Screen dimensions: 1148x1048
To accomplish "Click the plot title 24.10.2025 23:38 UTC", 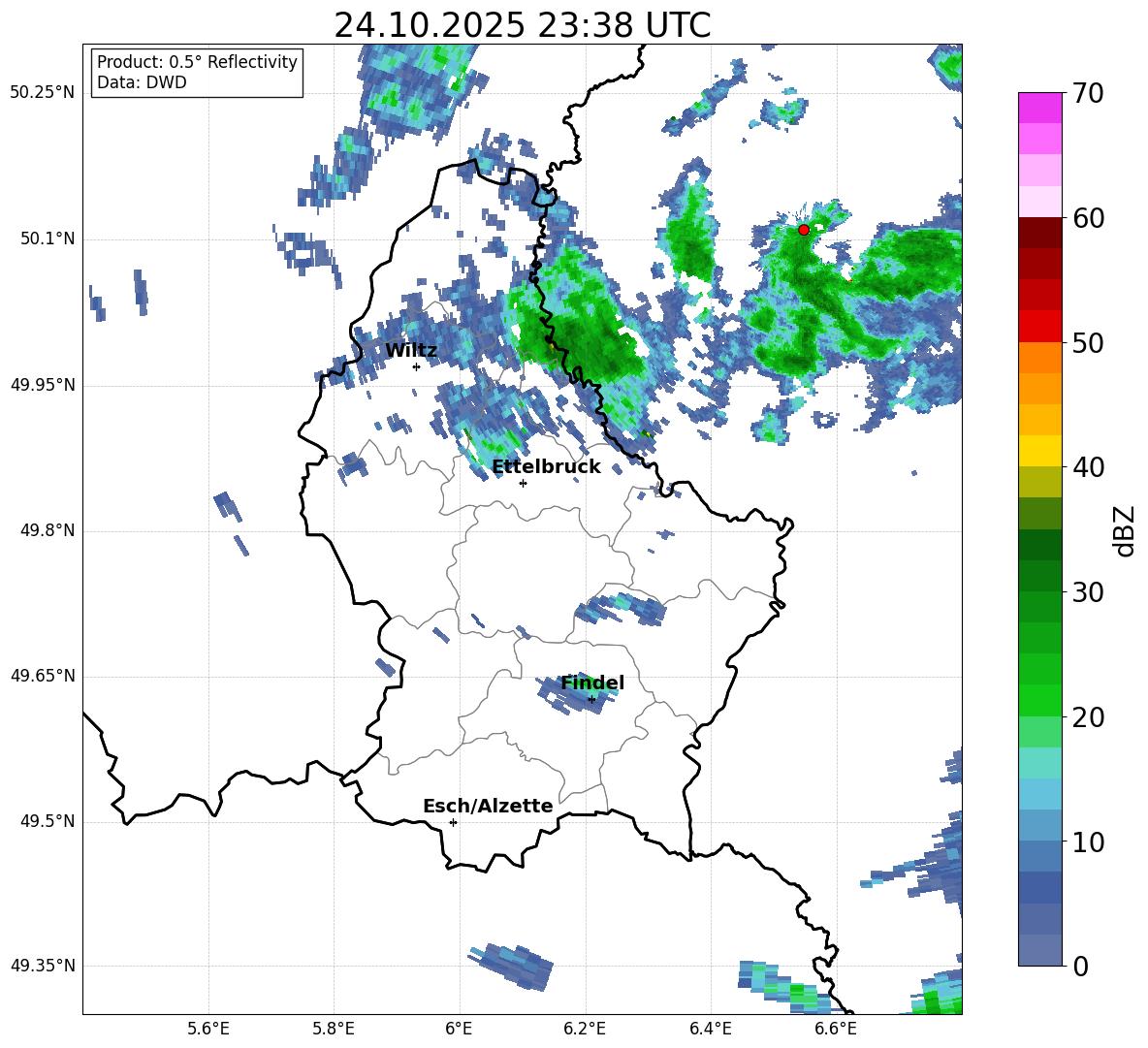I will (x=522, y=25).
